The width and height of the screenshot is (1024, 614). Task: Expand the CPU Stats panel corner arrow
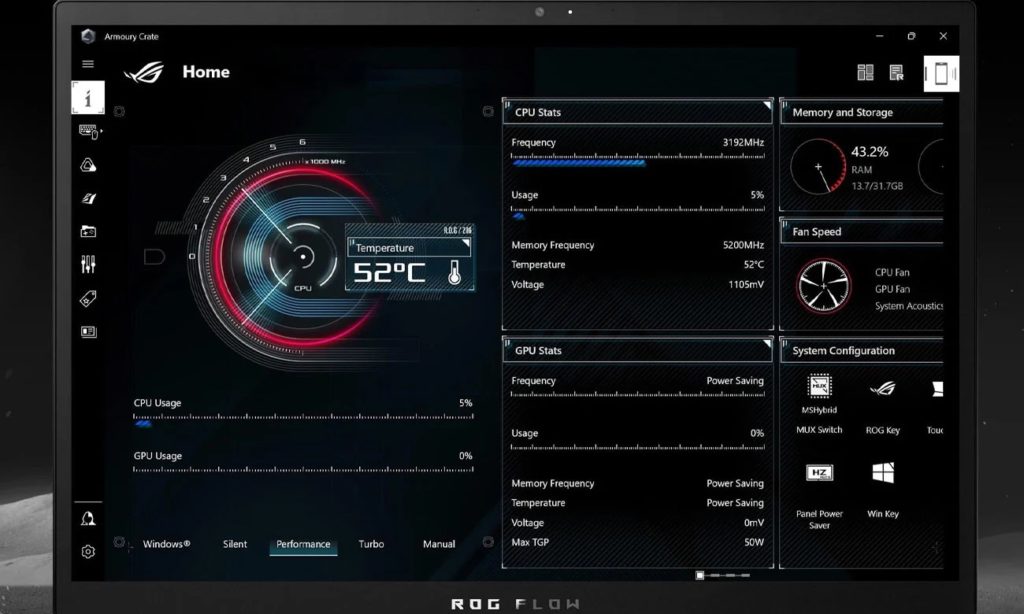click(x=767, y=105)
